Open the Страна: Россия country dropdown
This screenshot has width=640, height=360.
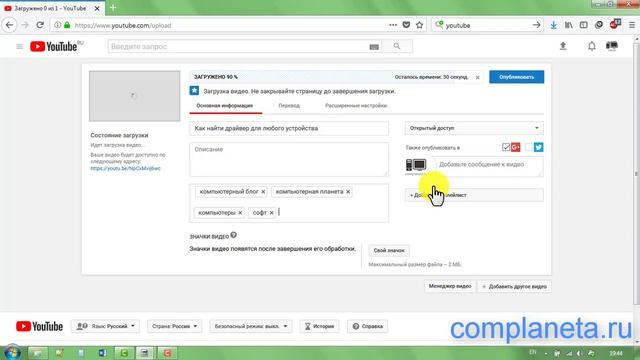click(x=174, y=326)
